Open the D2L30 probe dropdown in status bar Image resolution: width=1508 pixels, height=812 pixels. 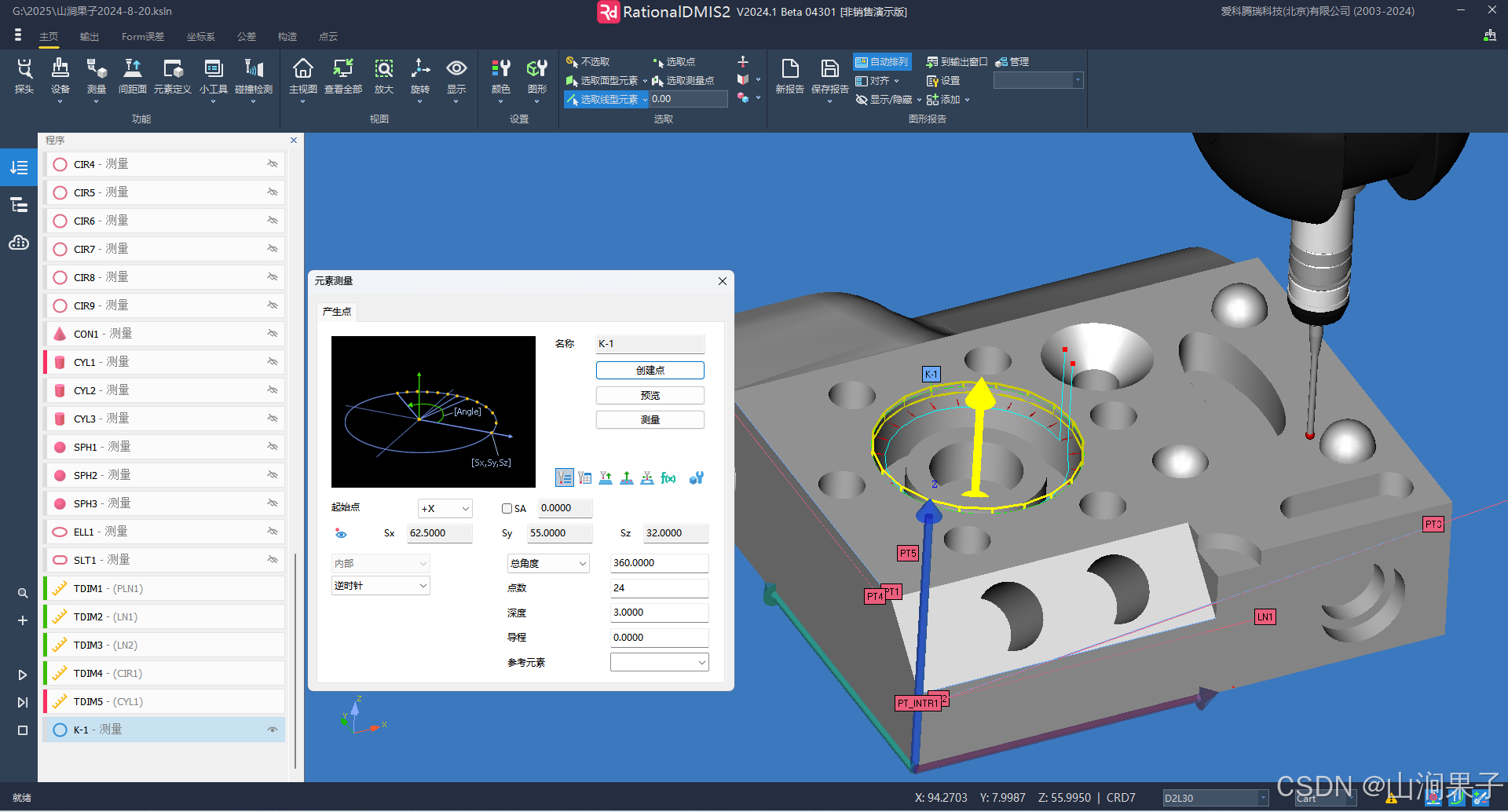[1216, 798]
